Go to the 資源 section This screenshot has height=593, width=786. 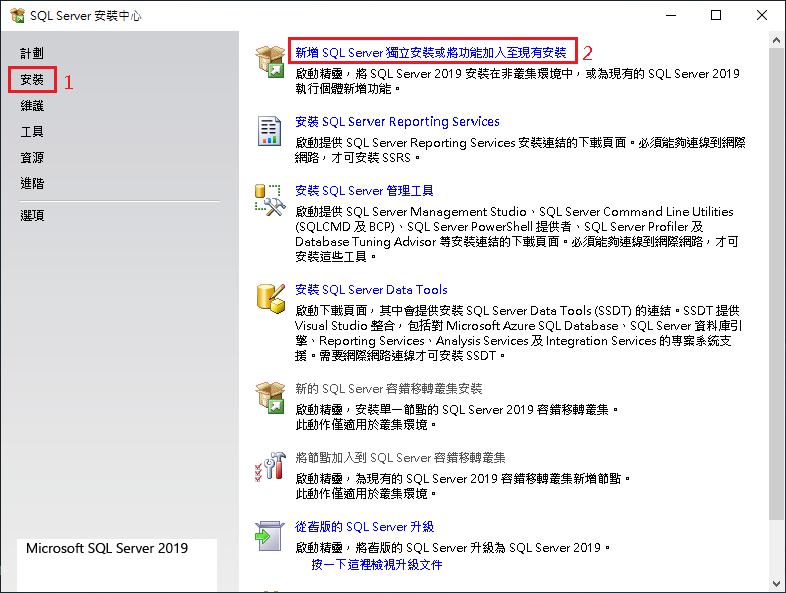tap(32, 157)
